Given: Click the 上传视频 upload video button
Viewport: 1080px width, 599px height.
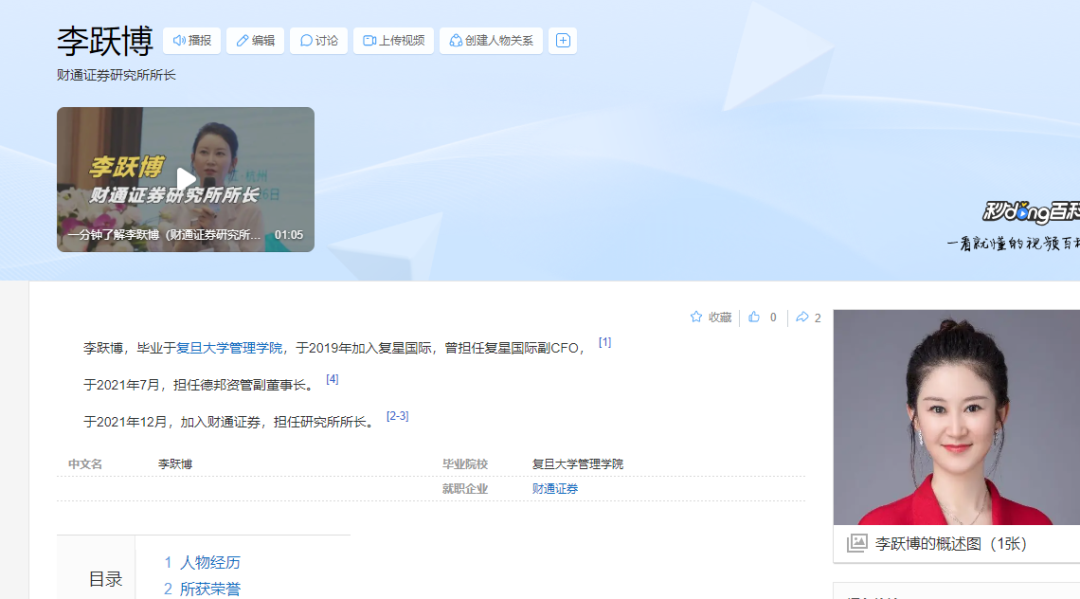Looking at the screenshot, I should (x=393, y=41).
